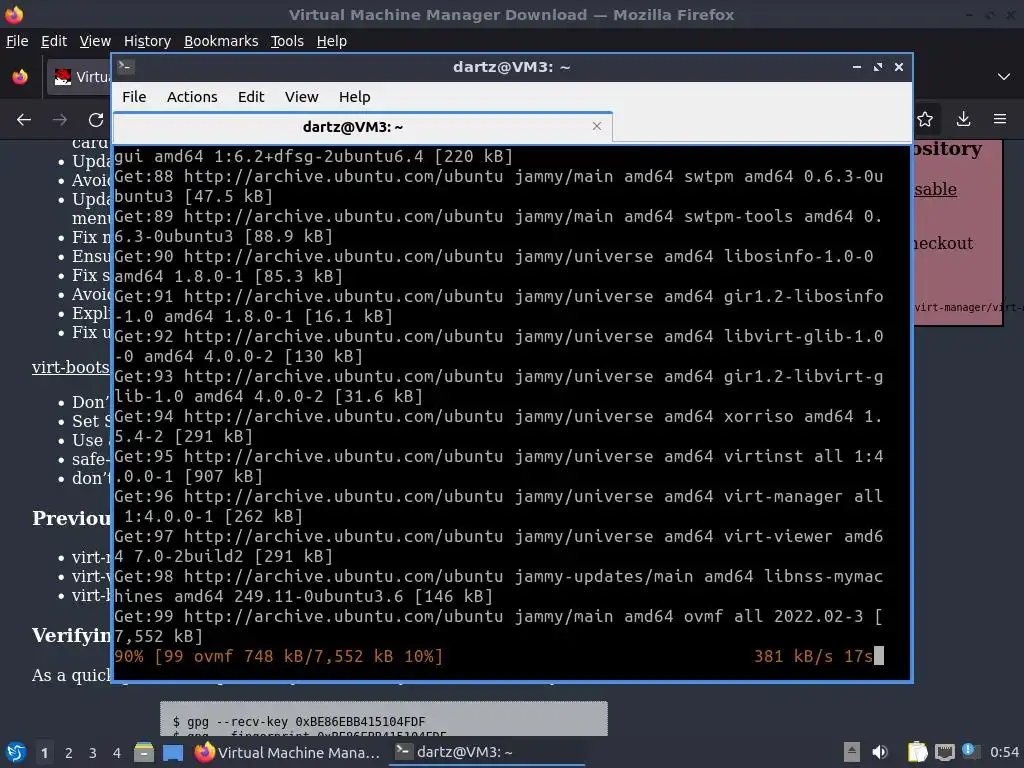Select the Virtual Machine Manager Firefox tab

(79, 77)
